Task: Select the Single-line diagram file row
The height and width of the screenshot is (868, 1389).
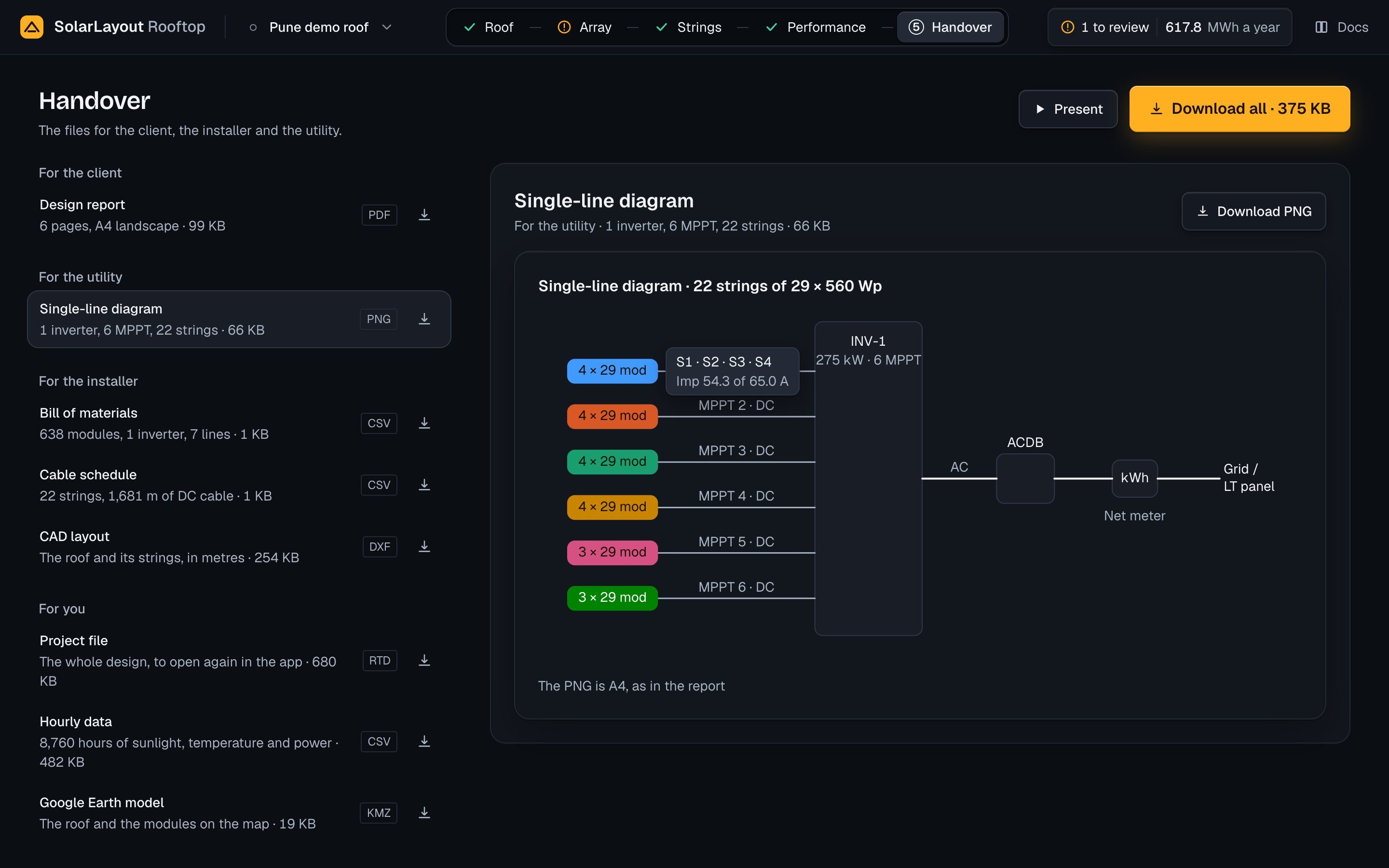Action: click(239, 319)
